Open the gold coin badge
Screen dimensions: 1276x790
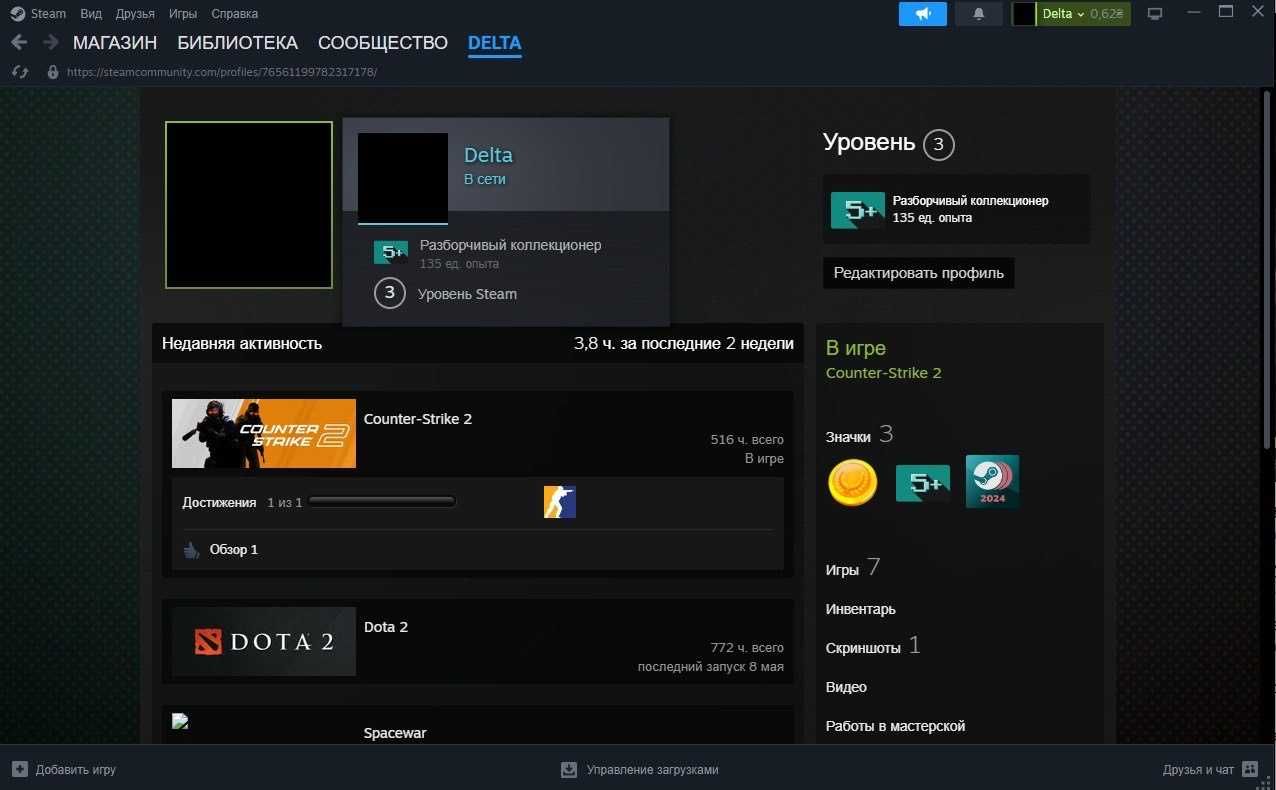point(852,483)
